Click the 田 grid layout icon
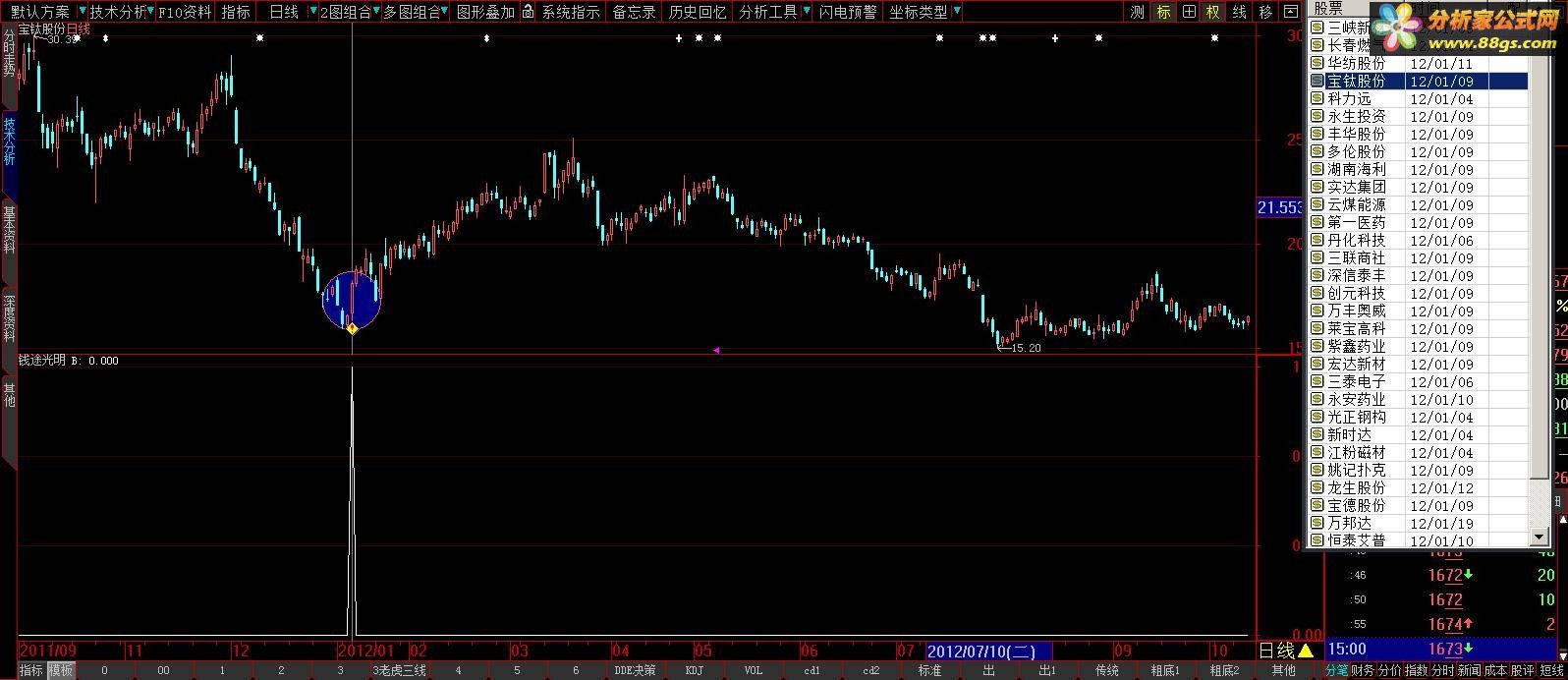This screenshot has height=680, width=1568. pos(1189,12)
